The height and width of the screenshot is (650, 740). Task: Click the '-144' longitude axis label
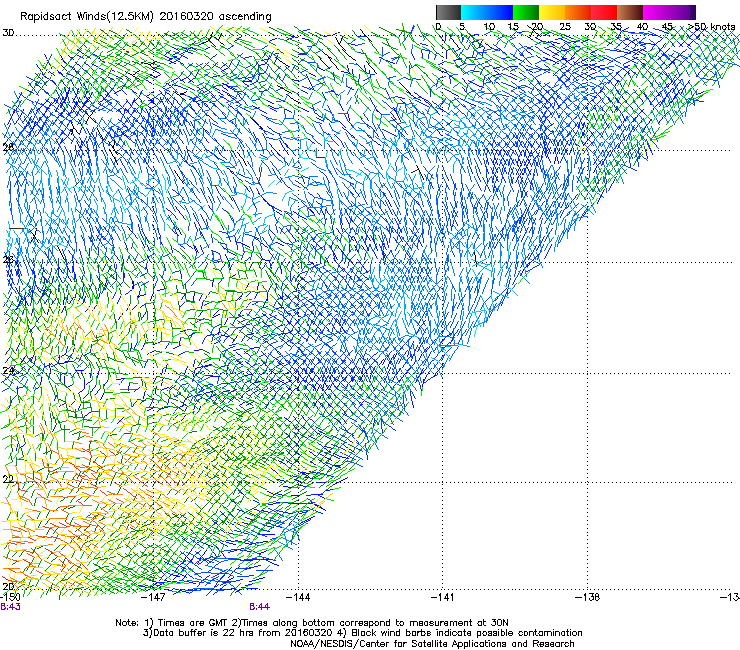coord(298,598)
